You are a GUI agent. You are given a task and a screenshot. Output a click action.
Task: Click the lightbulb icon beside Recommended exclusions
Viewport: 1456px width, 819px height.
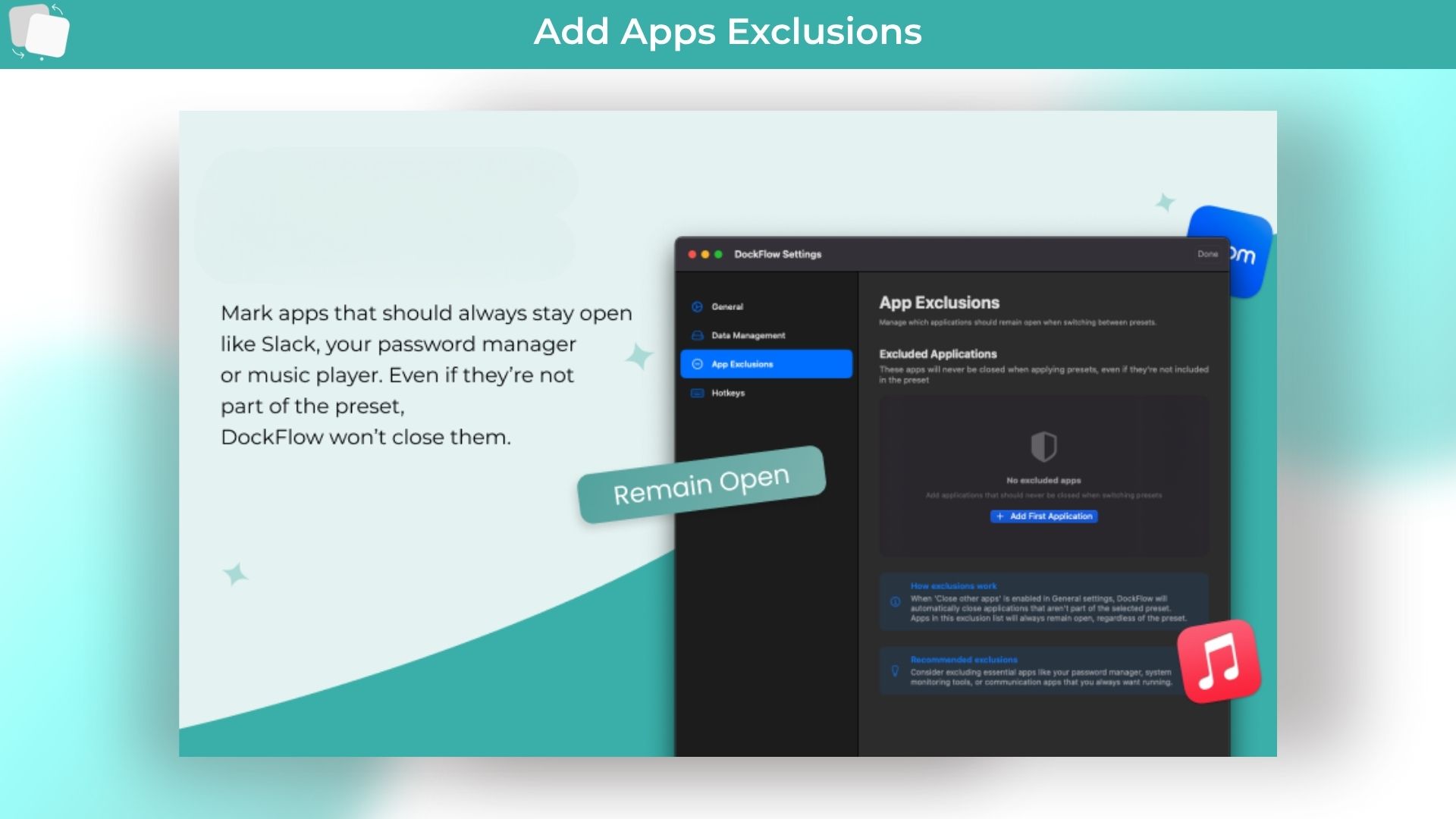(x=895, y=671)
